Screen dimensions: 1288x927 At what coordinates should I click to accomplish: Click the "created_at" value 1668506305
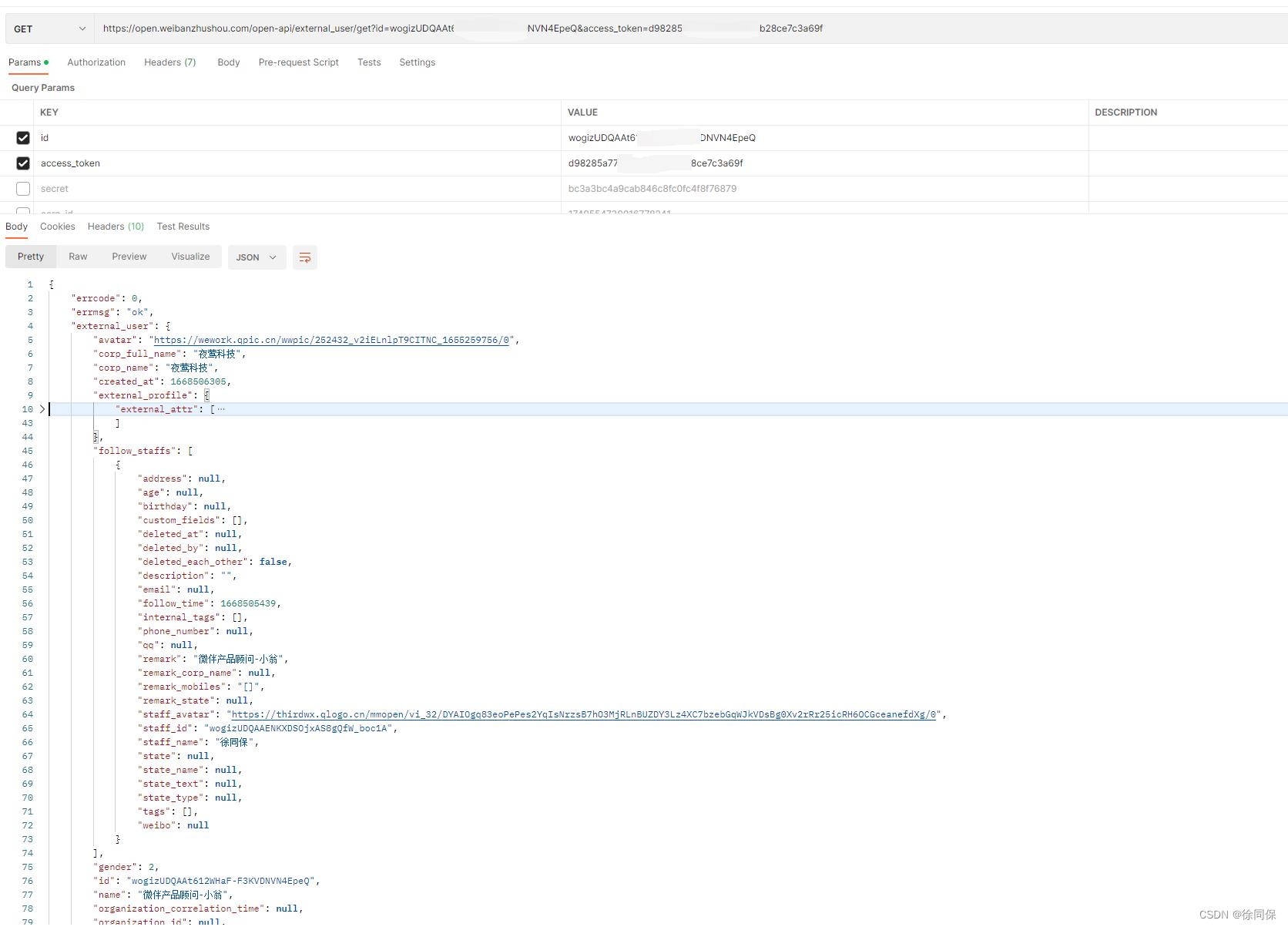click(198, 381)
